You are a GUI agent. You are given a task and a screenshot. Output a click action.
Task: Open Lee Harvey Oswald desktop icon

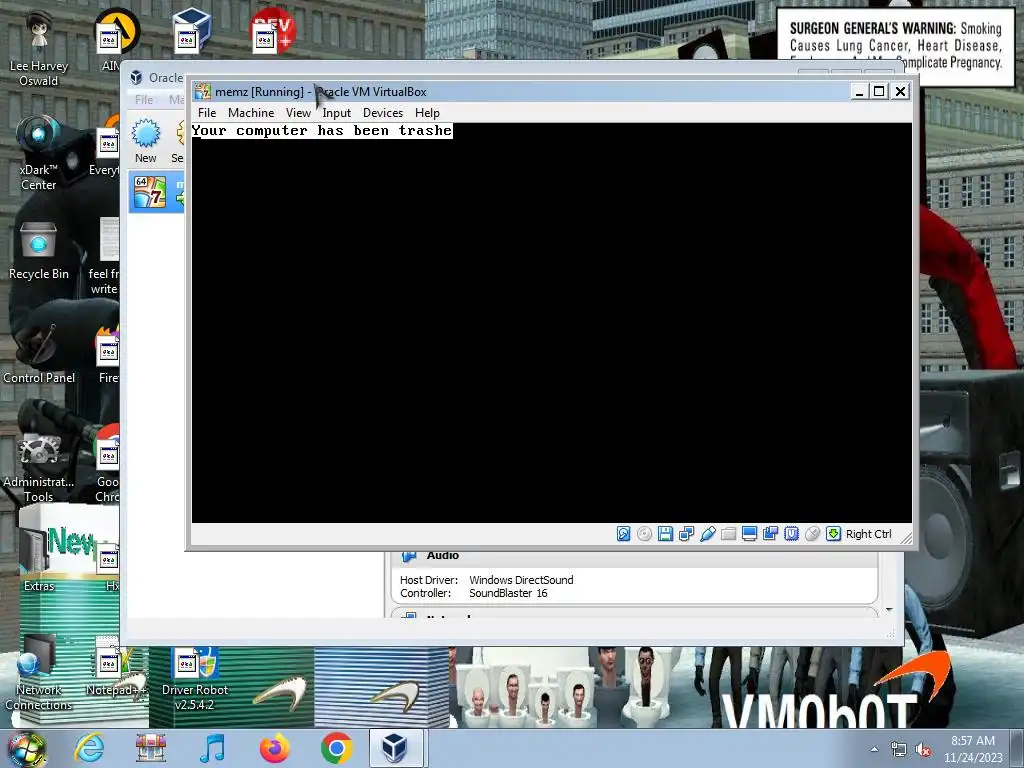pyautogui.click(x=39, y=47)
